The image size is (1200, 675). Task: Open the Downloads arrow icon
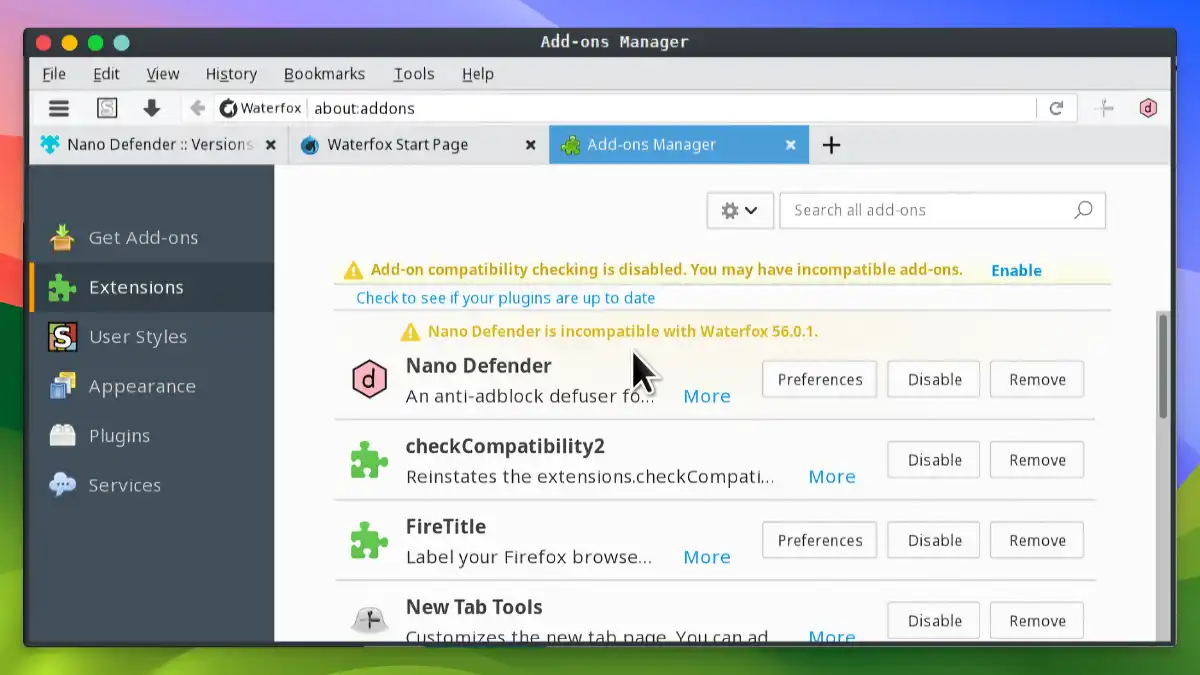click(152, 107)
